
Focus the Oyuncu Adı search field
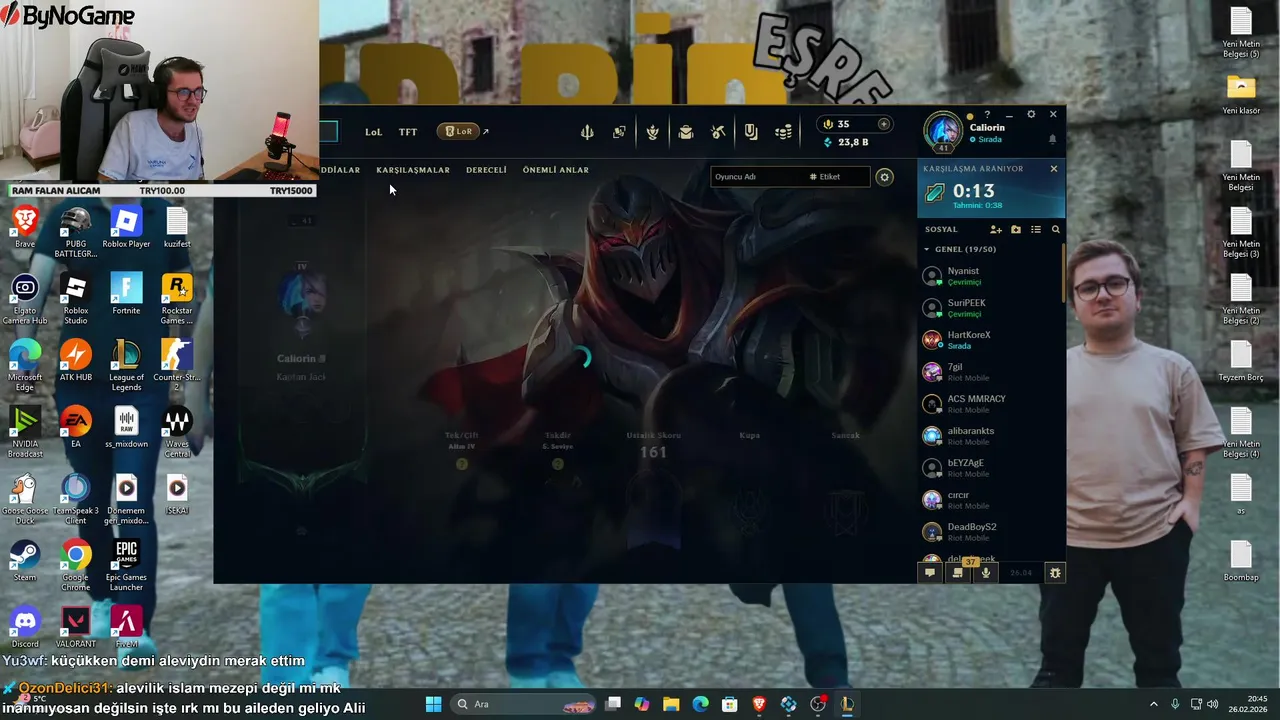[x=758, y=177]
